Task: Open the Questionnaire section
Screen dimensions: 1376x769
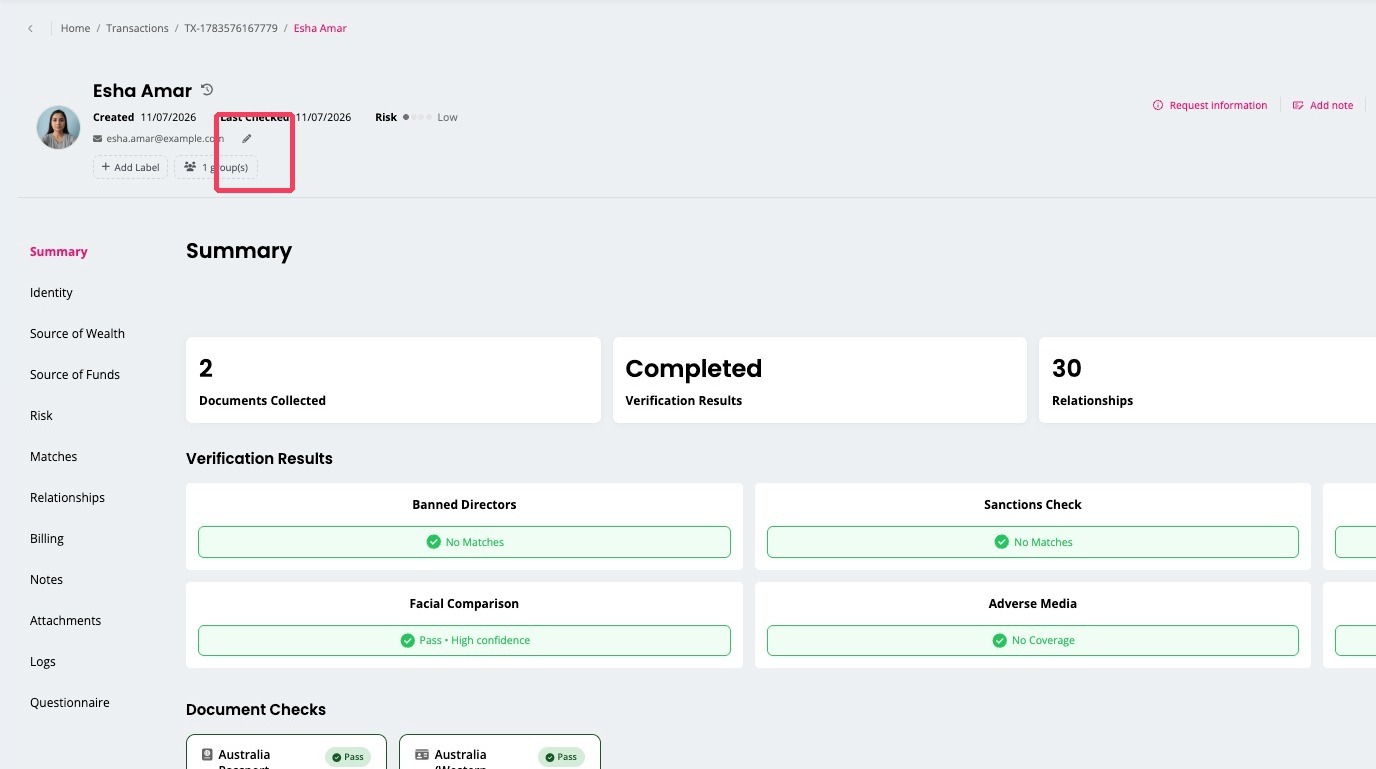Action: pos(69,703)
